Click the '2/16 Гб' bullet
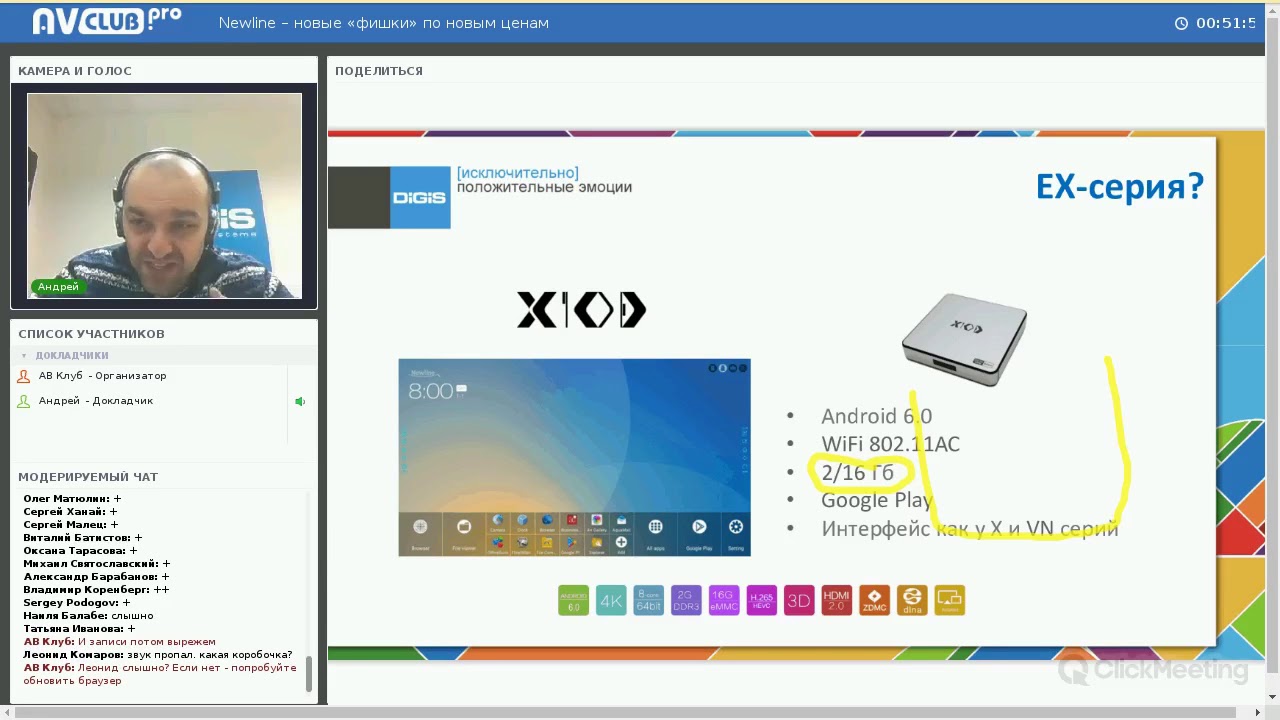This screenshot has width=1280, height=720. click(x=858, y=472)
